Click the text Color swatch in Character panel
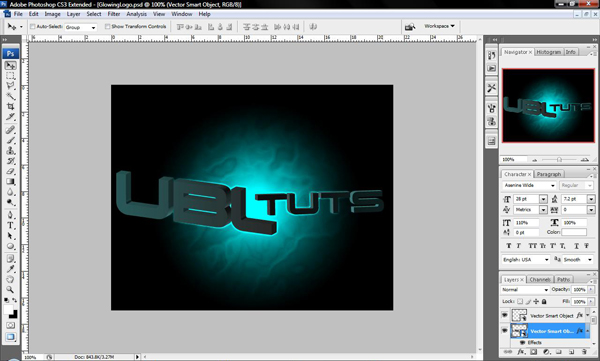Viewport: 600px width, 361px height. coord(574,232)
